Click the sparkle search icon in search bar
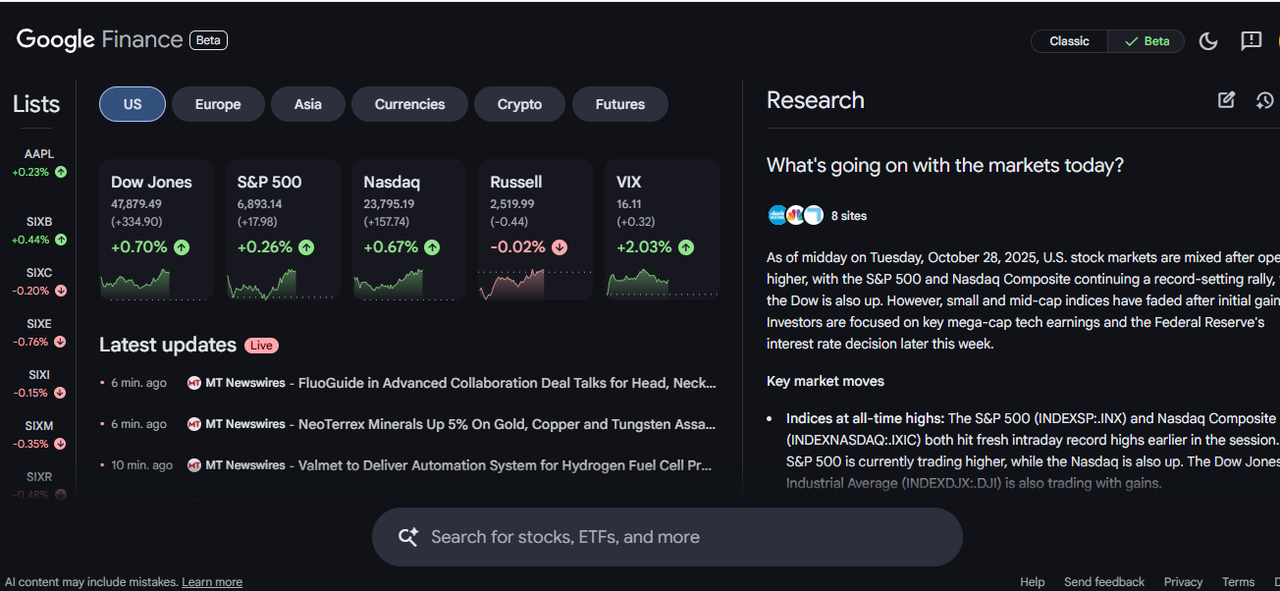Image resolution: width=1280 pixels, height=591 pixels. [x=408, y=537]
